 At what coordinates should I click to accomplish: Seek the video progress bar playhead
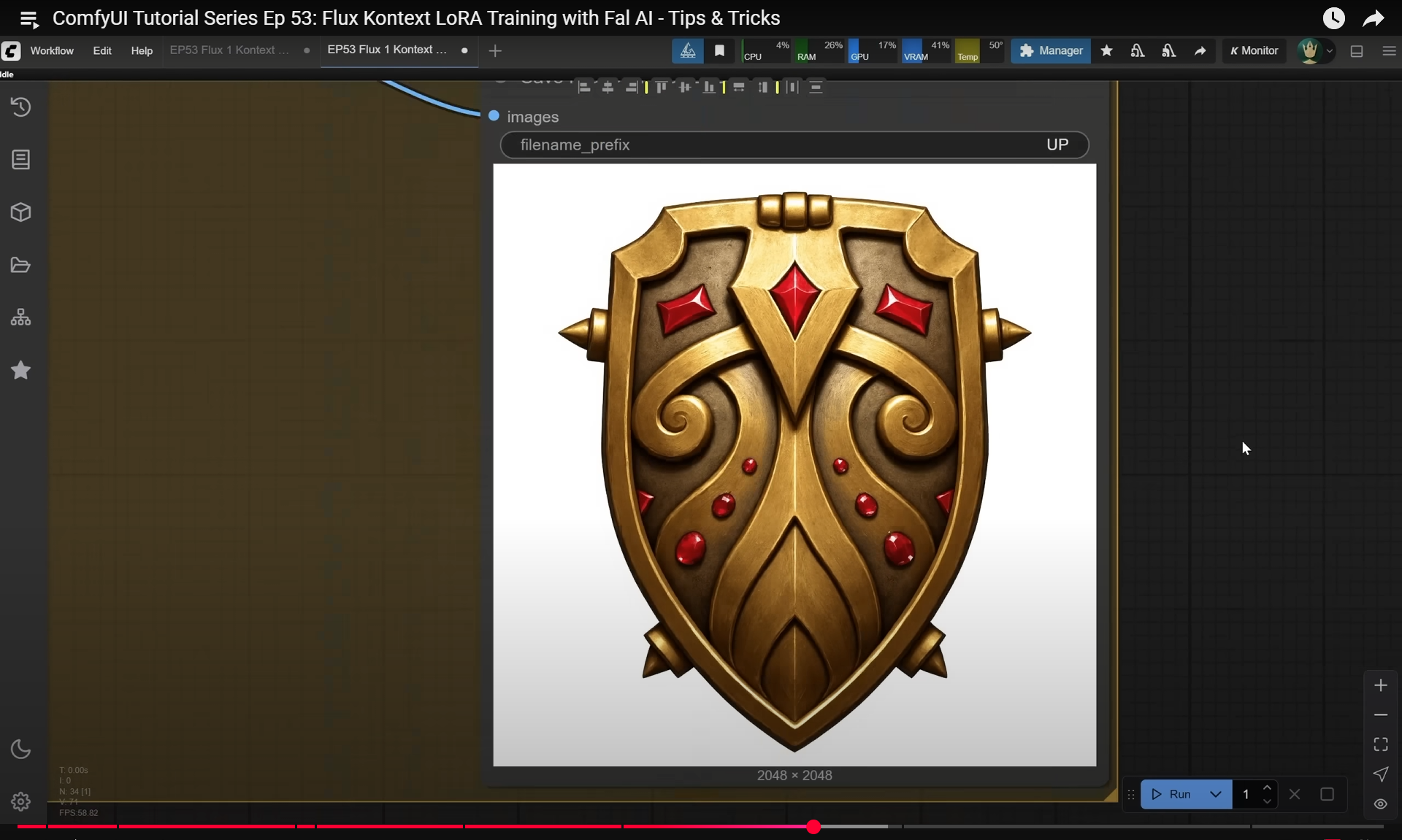point(813,826)
